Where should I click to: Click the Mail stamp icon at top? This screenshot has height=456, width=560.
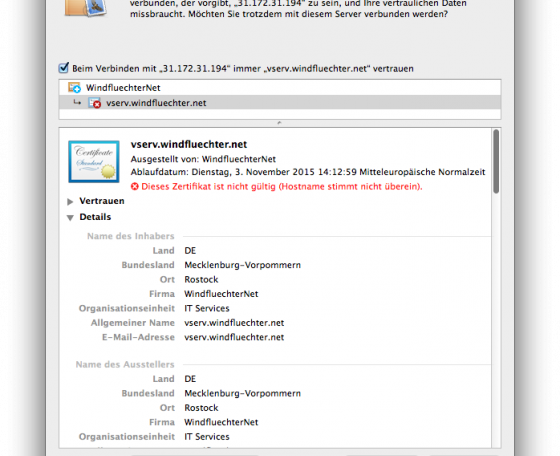click(x=86, y=8)
